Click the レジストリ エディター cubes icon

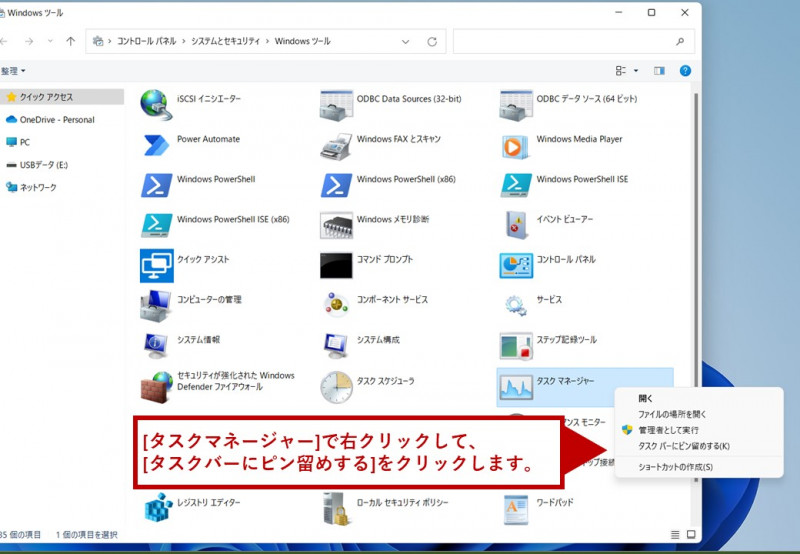pyautogui.click(x=158, y=508)
